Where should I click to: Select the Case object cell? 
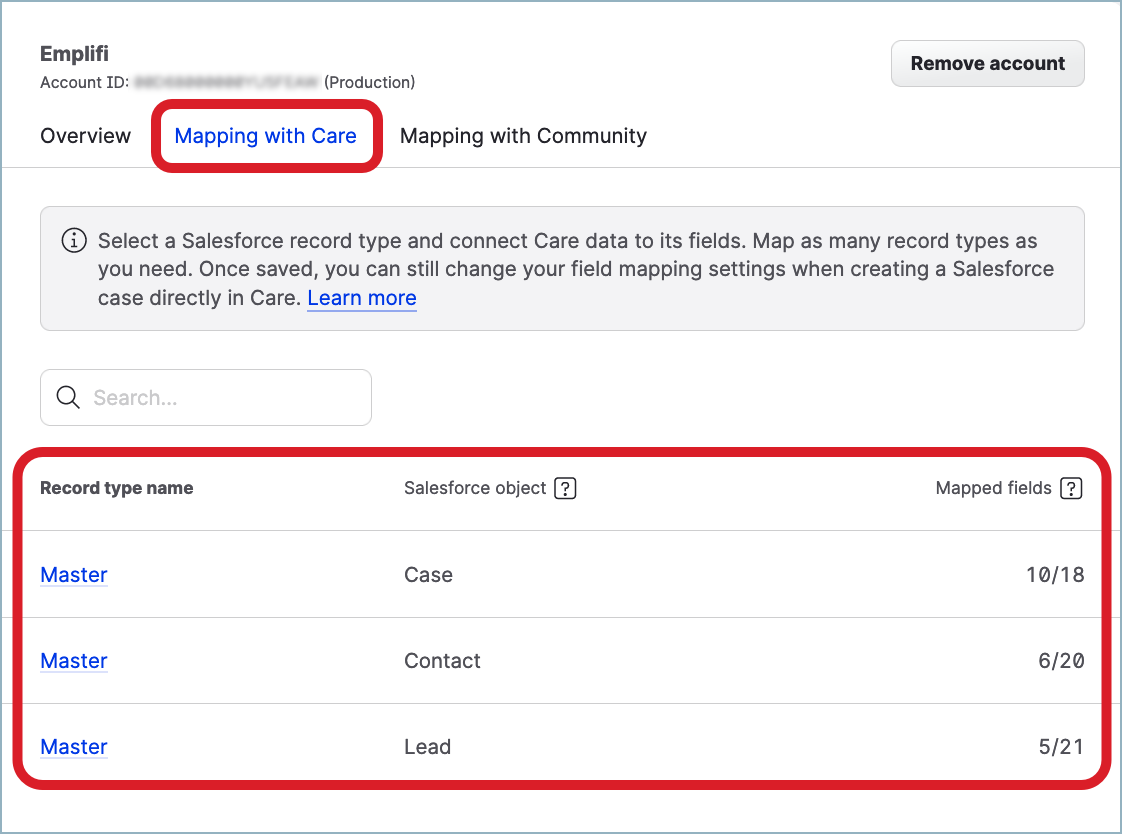(x=428, y=575)
